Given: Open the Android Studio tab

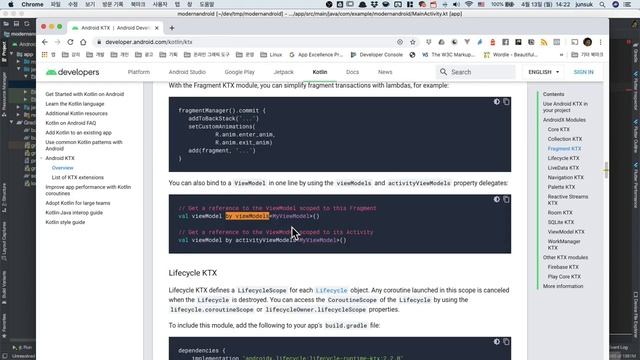Looking at the screenshot, I should [x=187, y=72].
